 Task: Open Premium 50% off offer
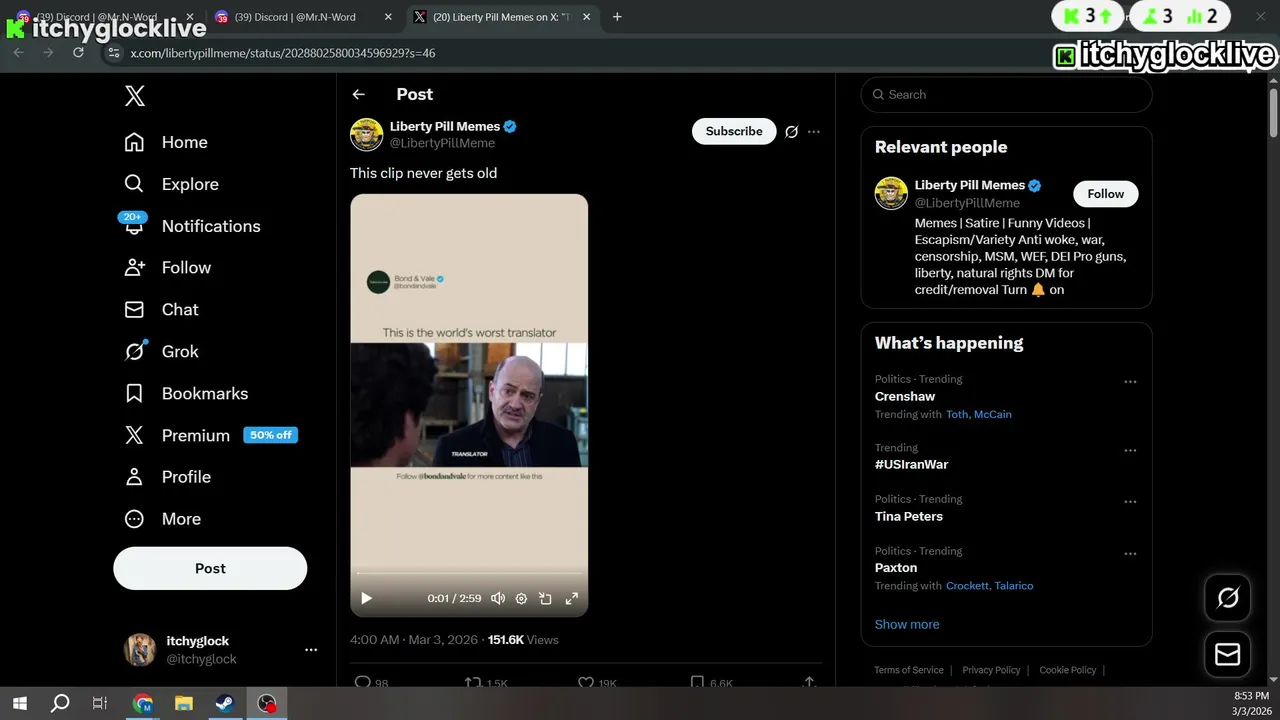(x=210, y=435)
